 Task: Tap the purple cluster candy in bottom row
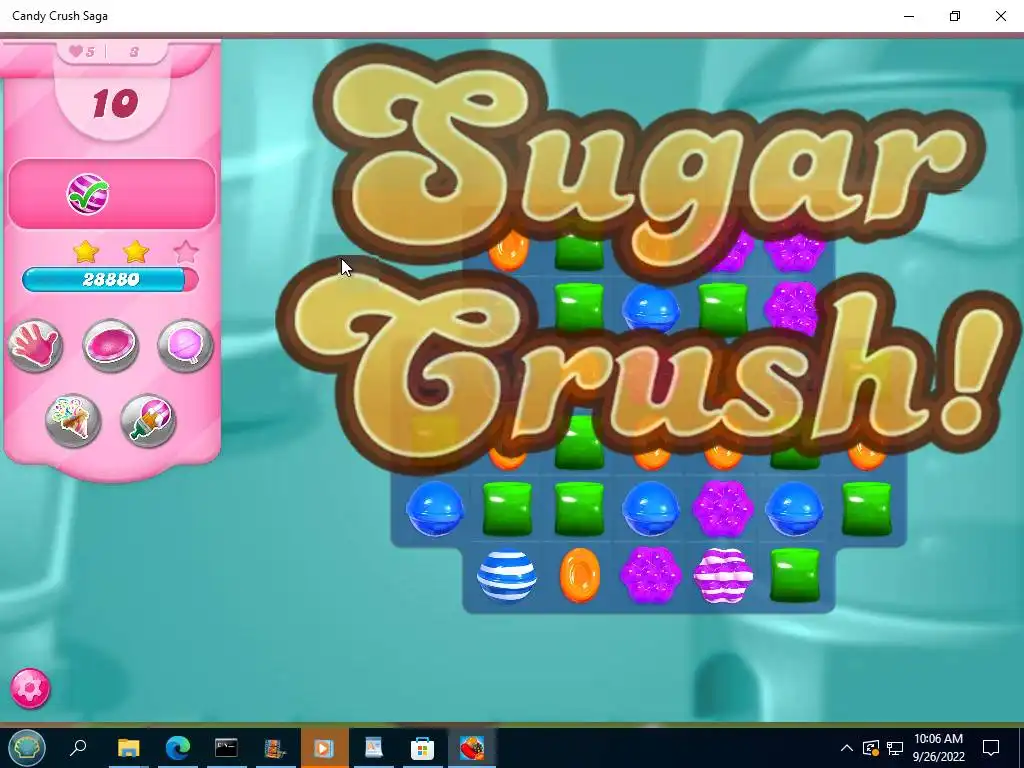click(650, 575)
